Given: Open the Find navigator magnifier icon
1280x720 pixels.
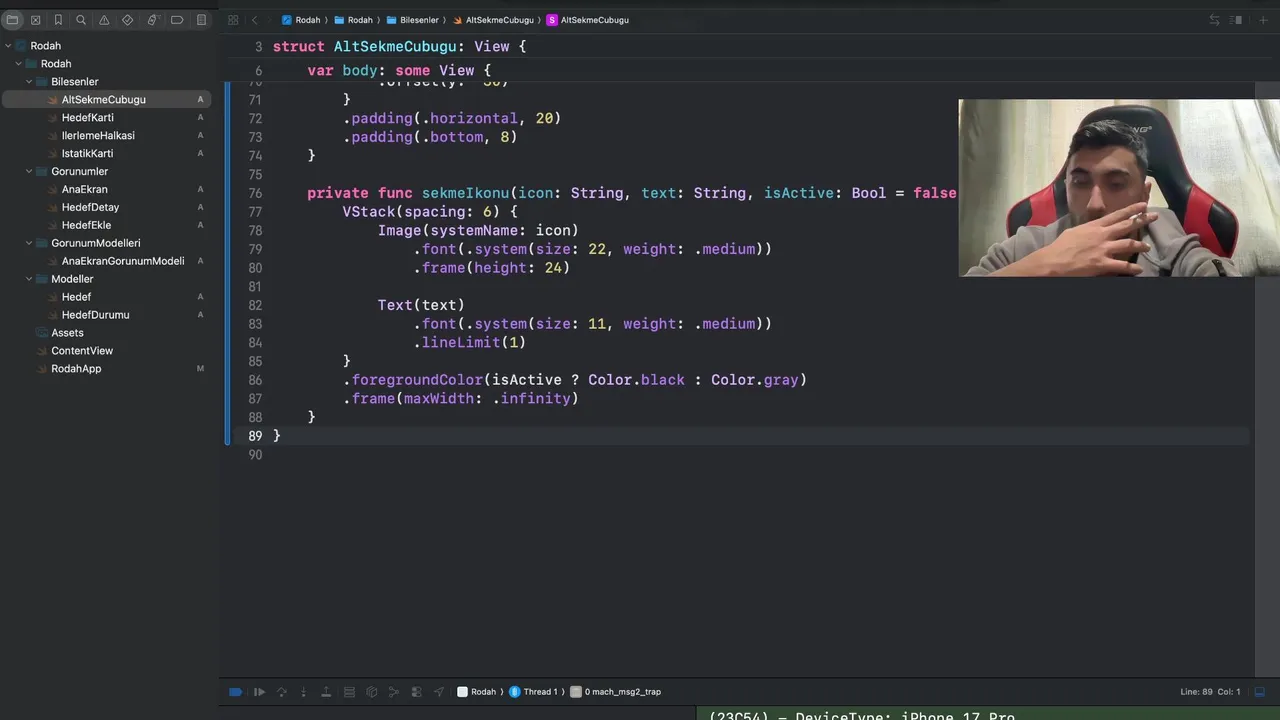Looking at the screenshot, I should (81, 20).
